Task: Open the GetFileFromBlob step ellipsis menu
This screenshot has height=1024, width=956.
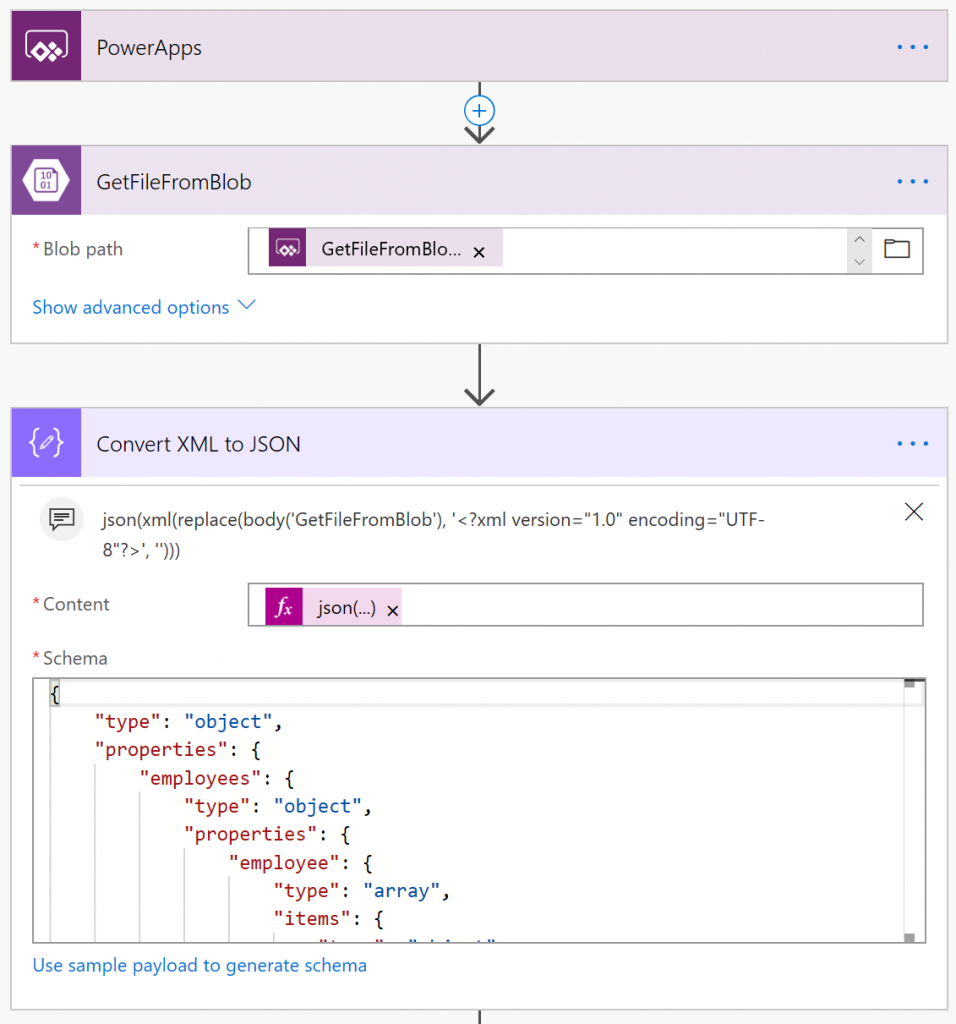Action: click(x=912, y=182)
